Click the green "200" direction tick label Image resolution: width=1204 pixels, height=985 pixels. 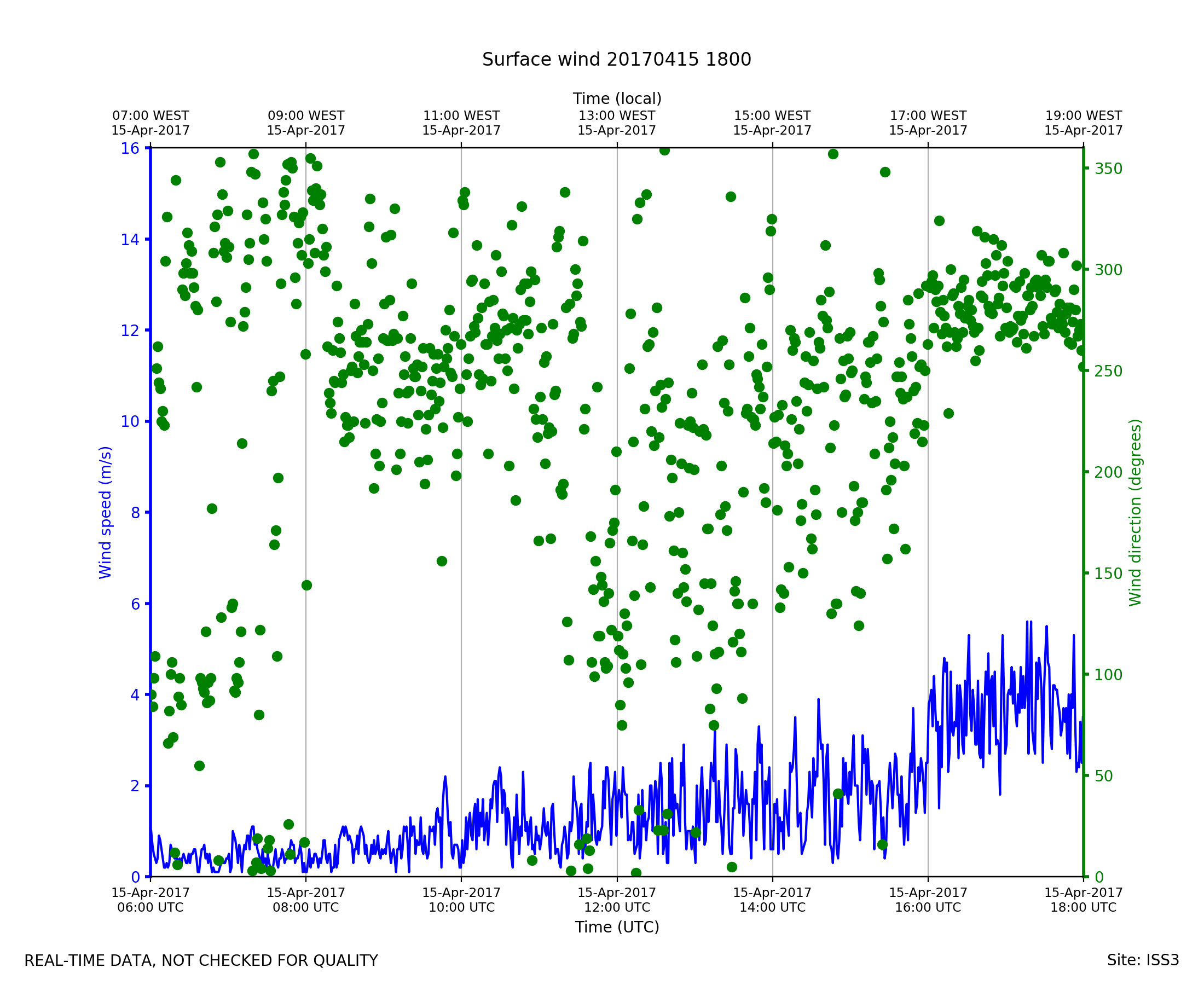tap(1108, 473)
